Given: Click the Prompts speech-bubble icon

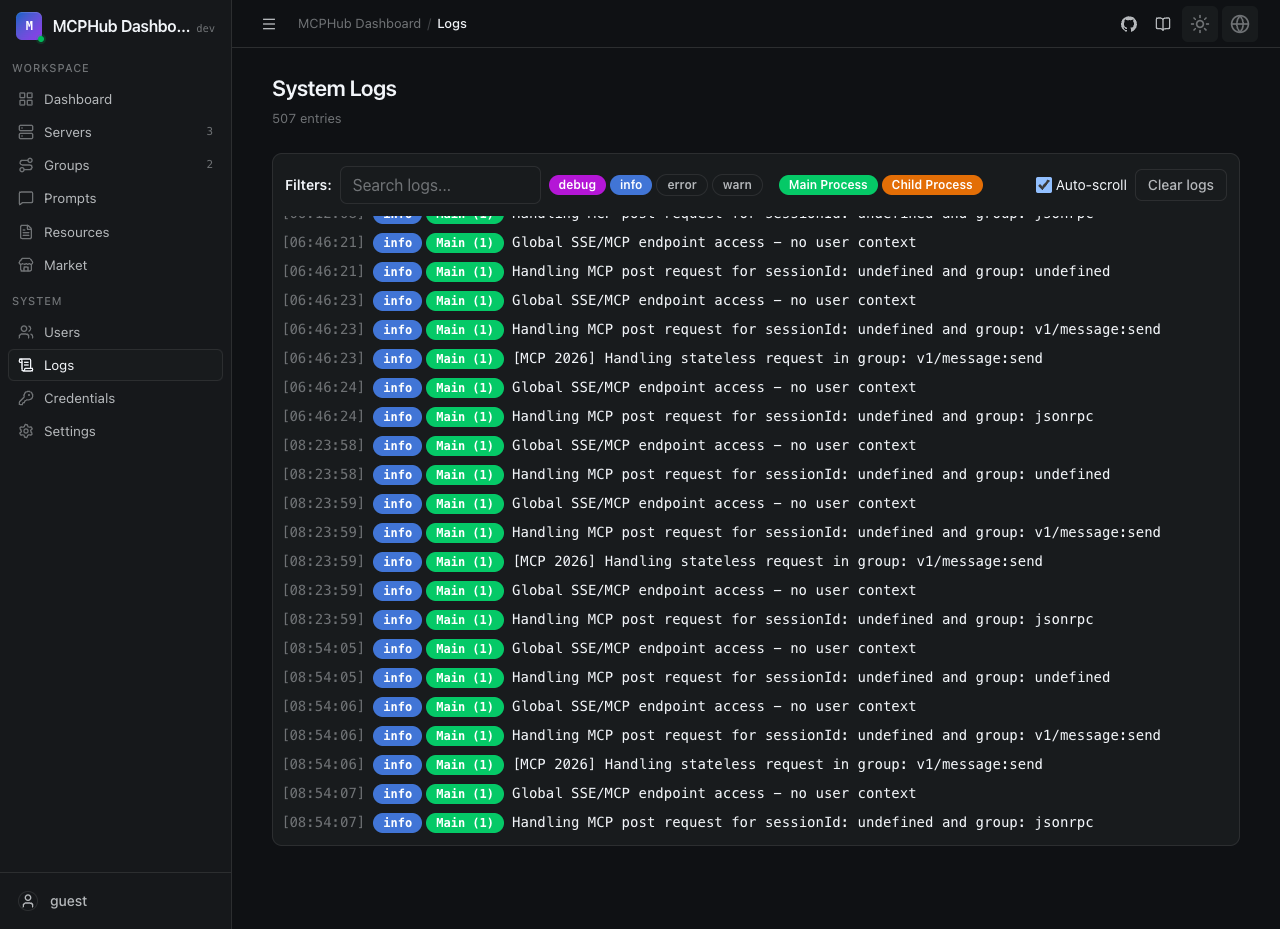Looking at the screenshot, I should (x=26, y=198).
